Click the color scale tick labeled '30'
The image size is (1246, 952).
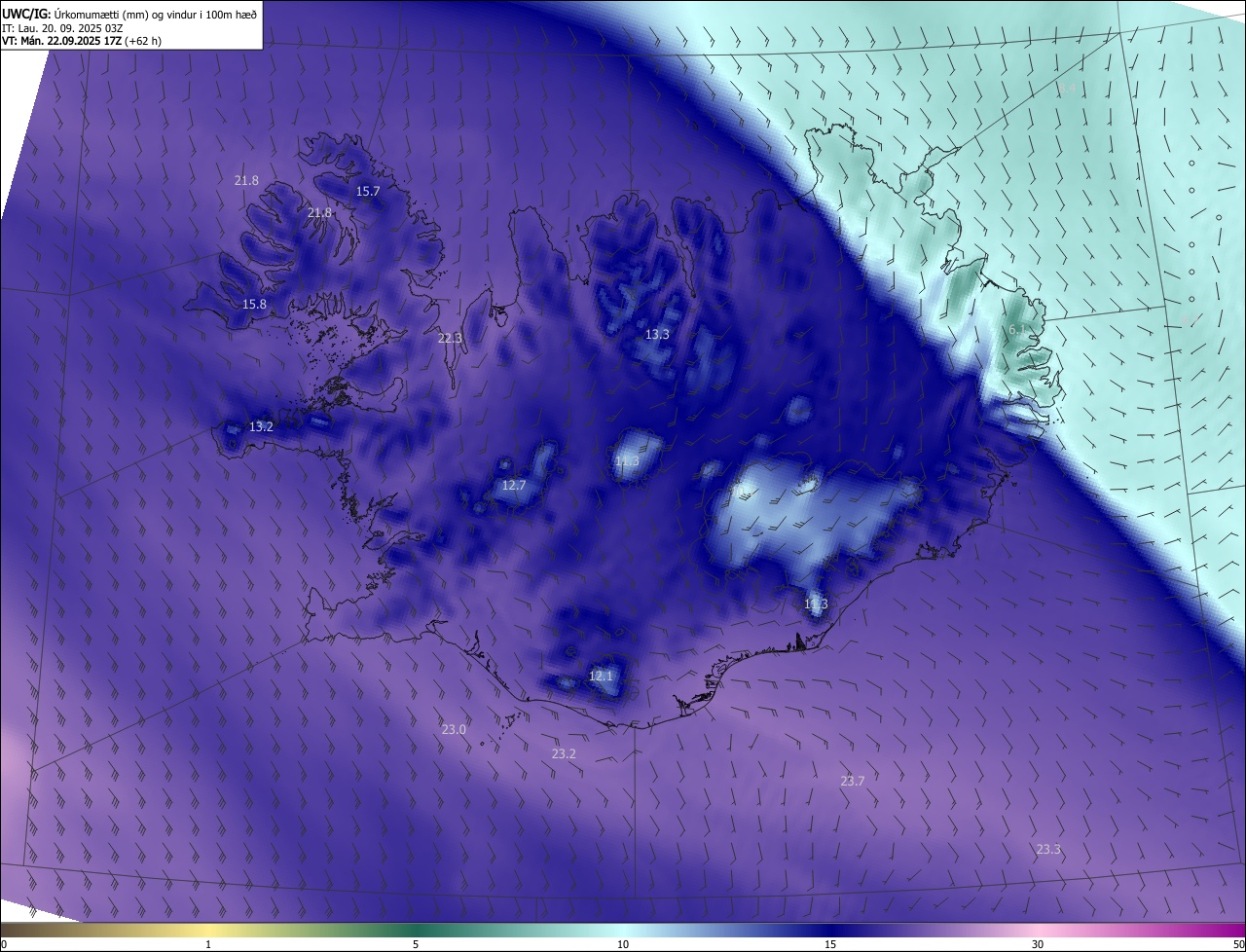pos(1038,944)
